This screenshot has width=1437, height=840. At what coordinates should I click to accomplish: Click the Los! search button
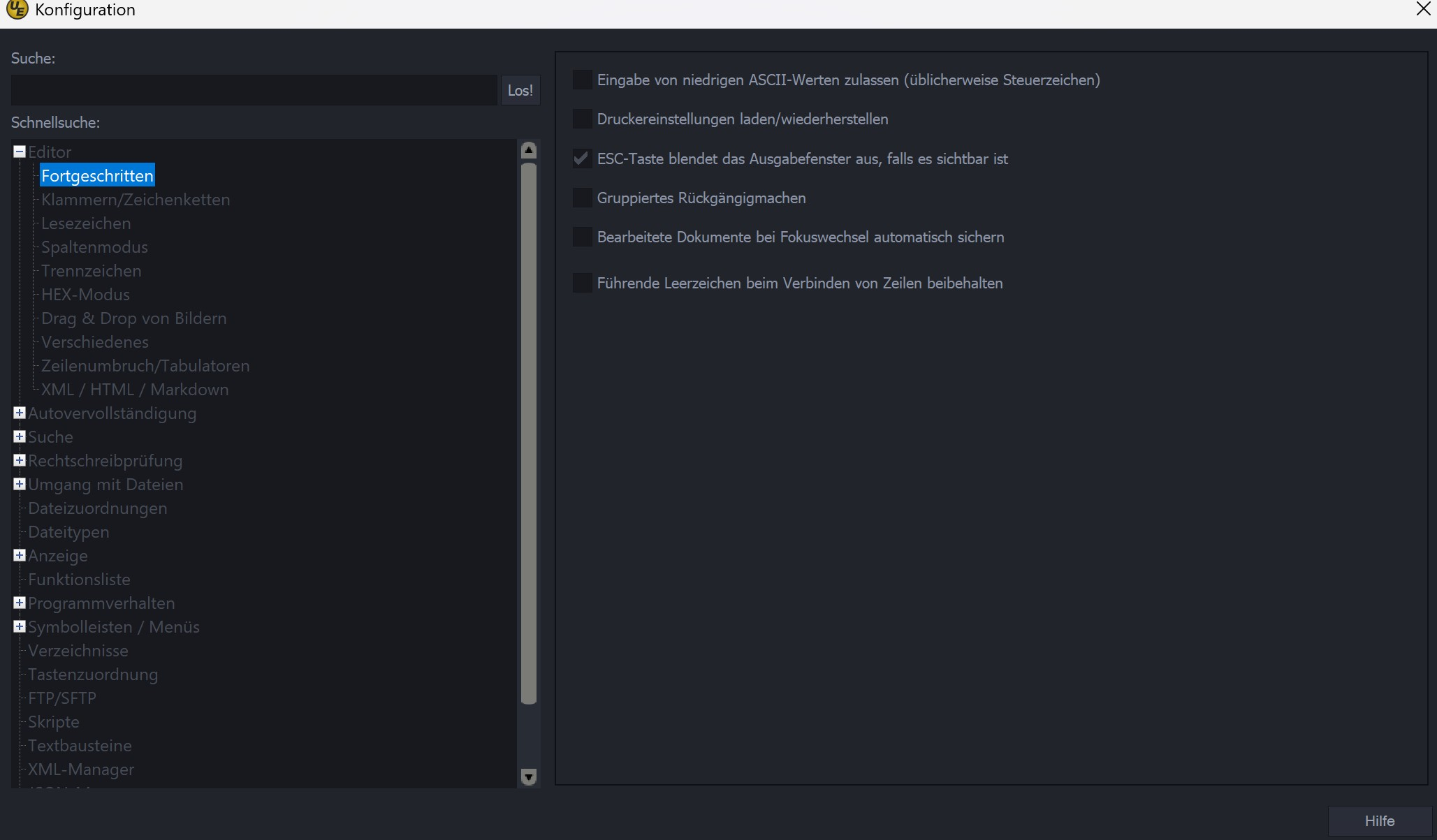click(x=520, y=90)
